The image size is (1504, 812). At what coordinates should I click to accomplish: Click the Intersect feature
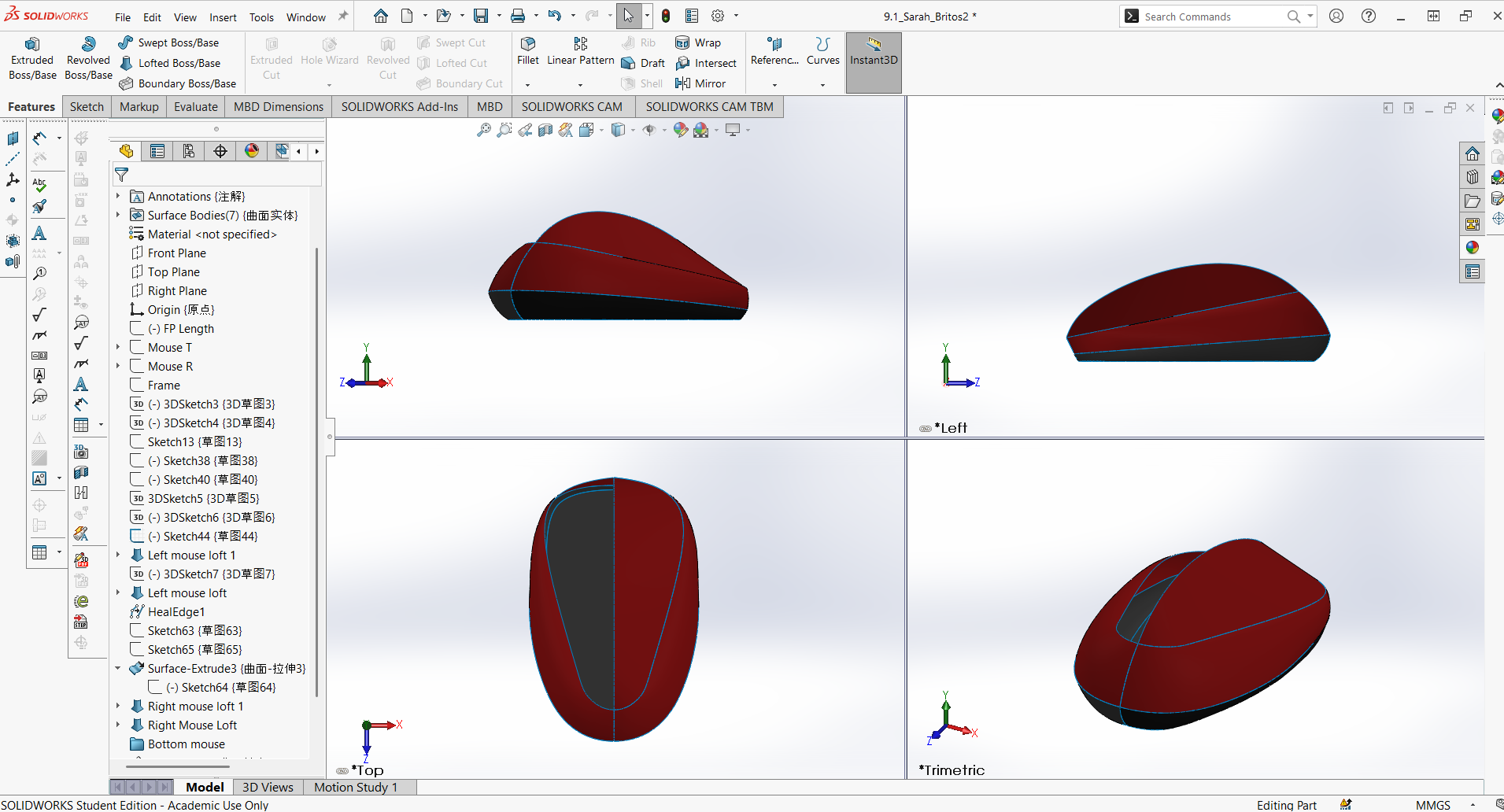pos(706,63)
